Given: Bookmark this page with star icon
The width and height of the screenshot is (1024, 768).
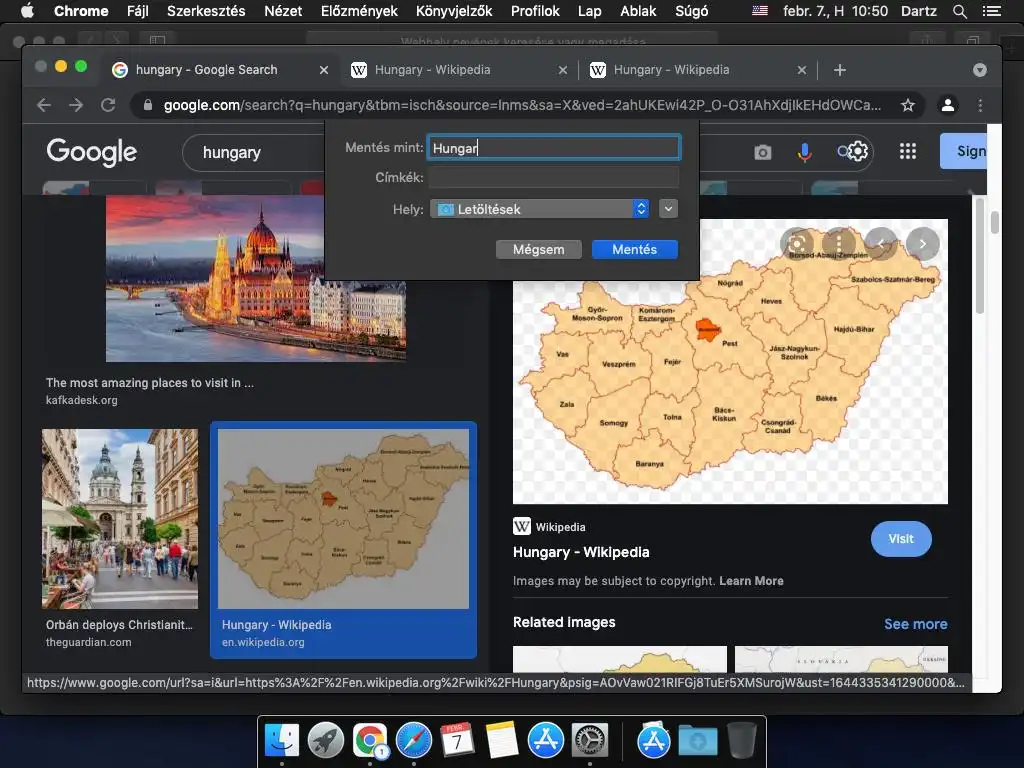Looking at the screenshot, I should (908, 105).
